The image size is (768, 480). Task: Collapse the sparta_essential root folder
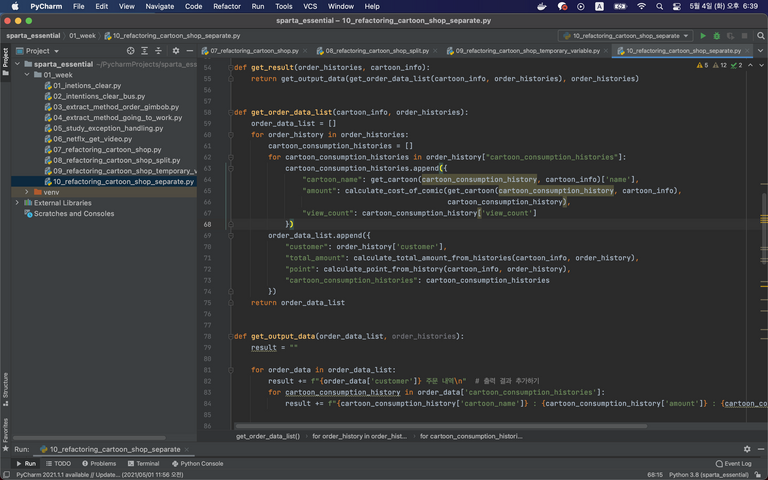[x=18, y=64]
